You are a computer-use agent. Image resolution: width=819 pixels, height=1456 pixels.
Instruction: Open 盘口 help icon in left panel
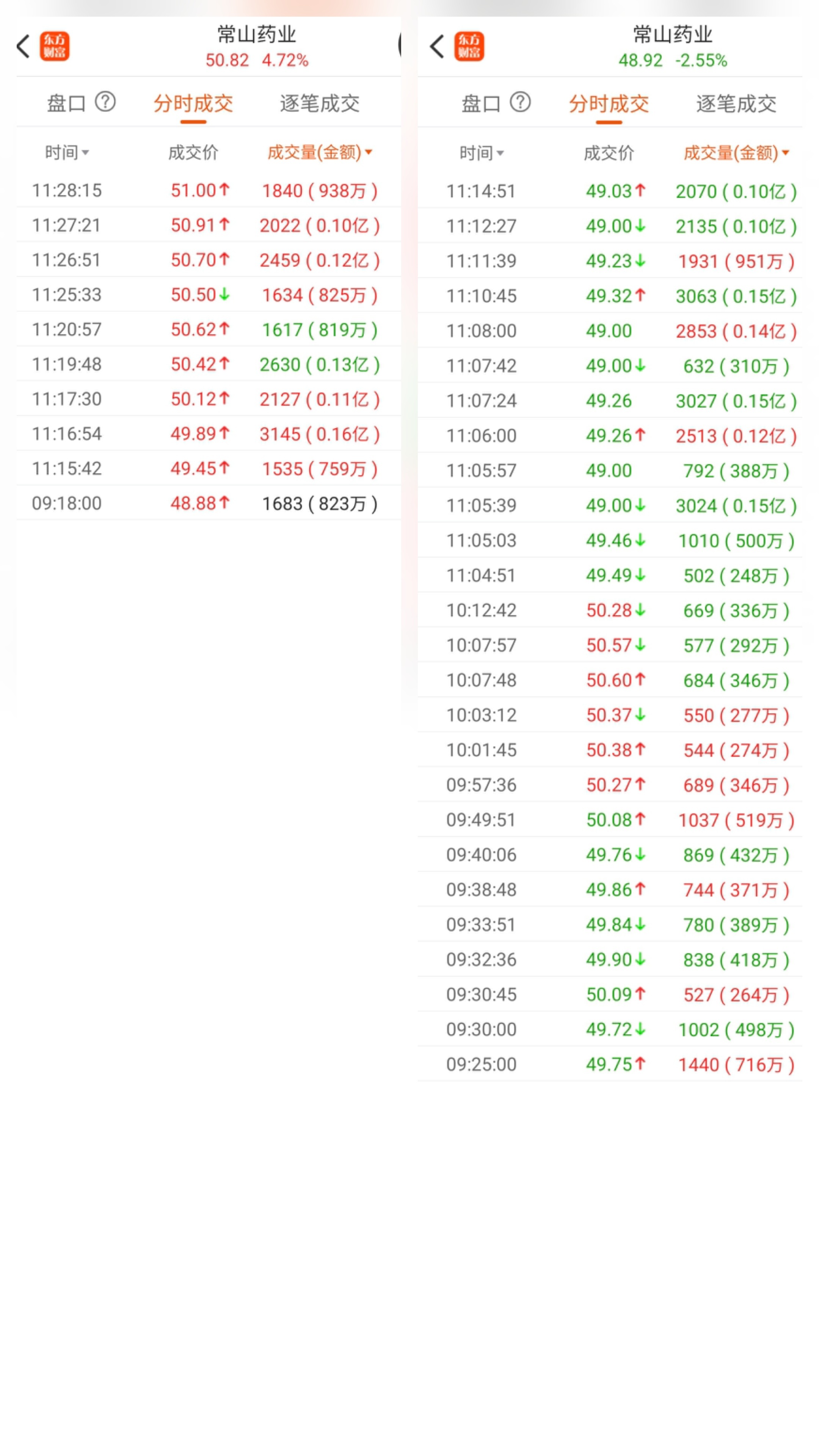(105, 102)
